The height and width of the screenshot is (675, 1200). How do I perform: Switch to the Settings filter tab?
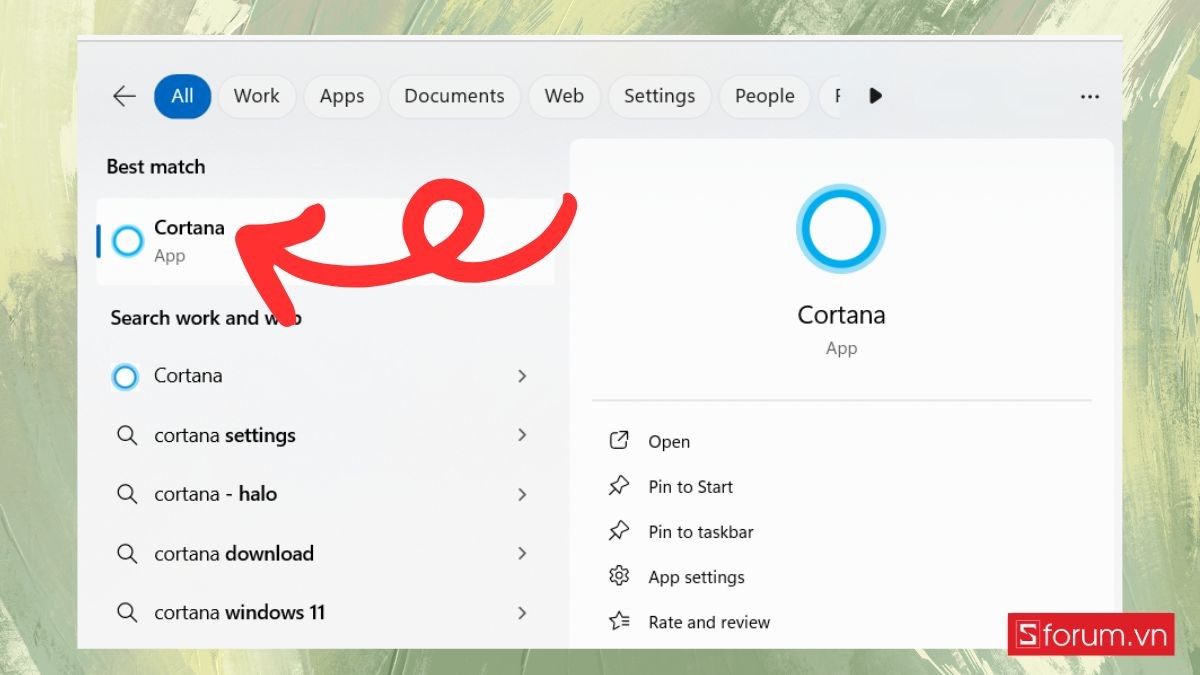click(659, 96)
